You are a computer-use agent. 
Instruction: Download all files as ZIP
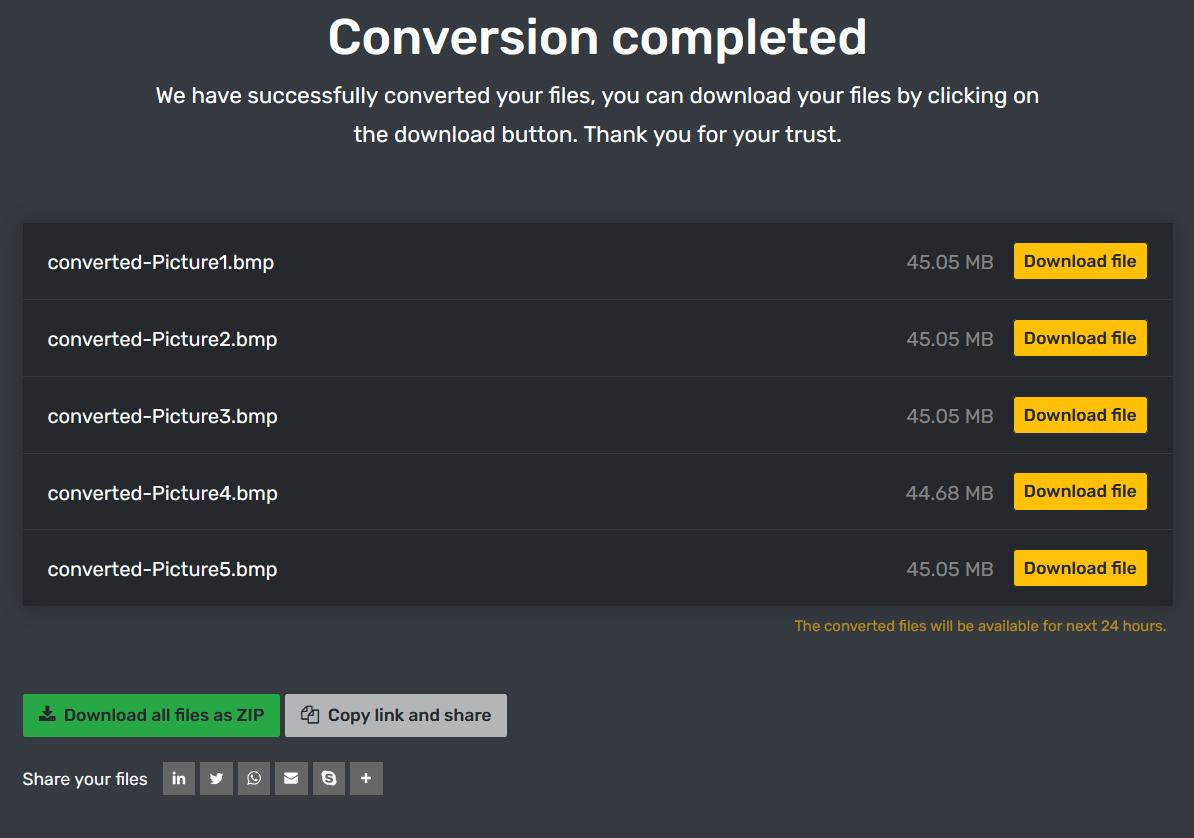[151, 715]
